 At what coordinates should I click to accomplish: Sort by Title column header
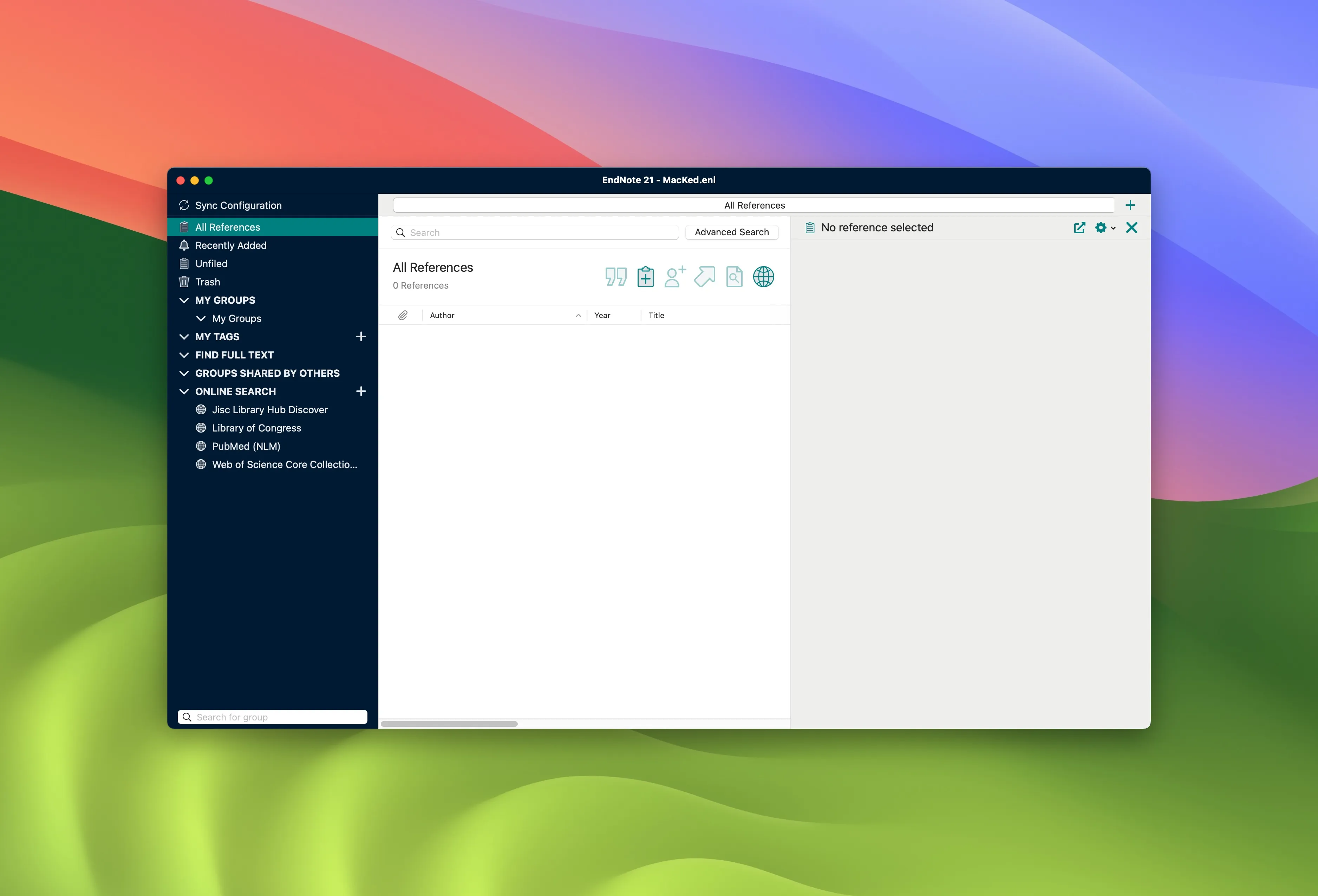point(716,315)
